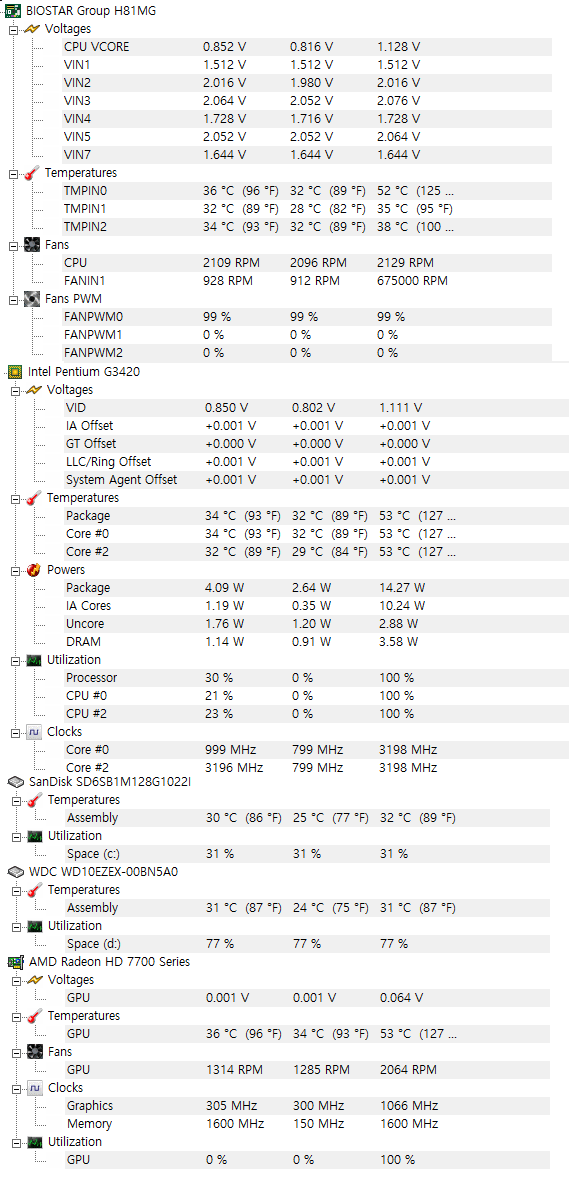Click the fan icon beside Fans PWM
The image size is (569, 1180).
pyautogui.click(x=32, y=299)
